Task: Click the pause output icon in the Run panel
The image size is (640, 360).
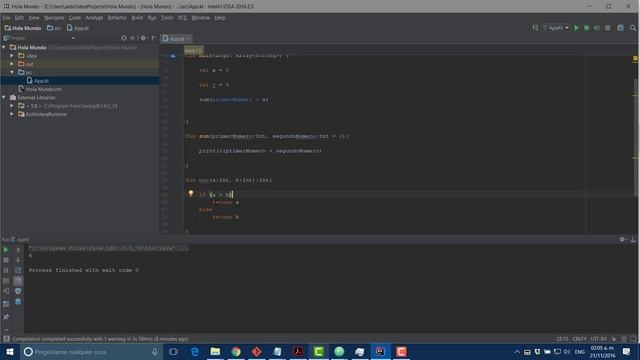Action: pos(6,270)
